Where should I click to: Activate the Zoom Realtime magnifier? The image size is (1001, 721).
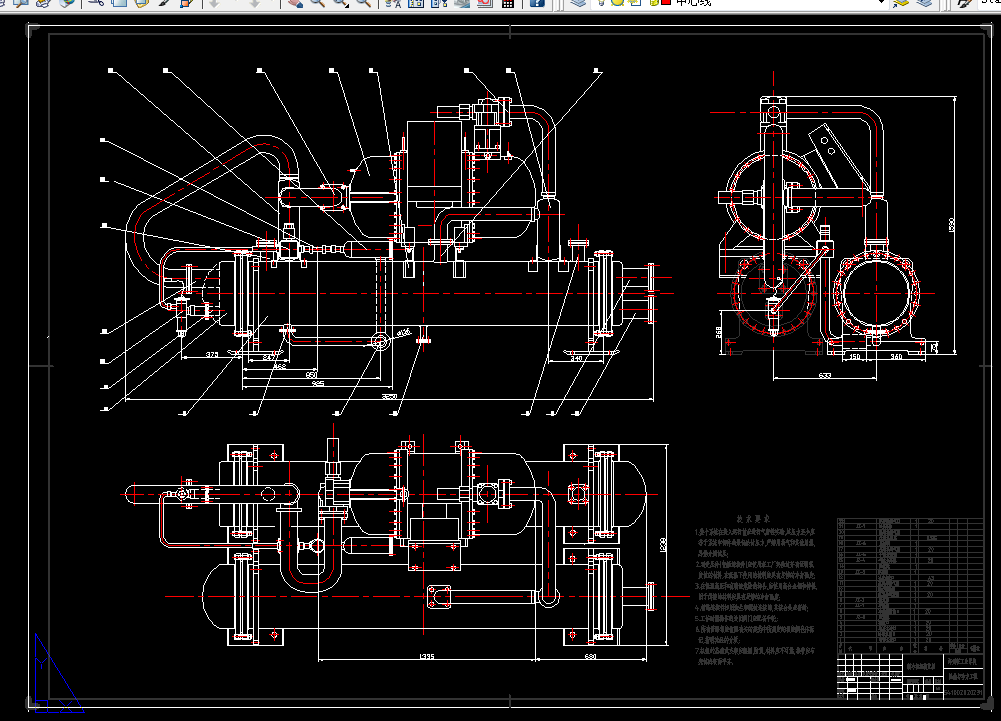(317, 3)
